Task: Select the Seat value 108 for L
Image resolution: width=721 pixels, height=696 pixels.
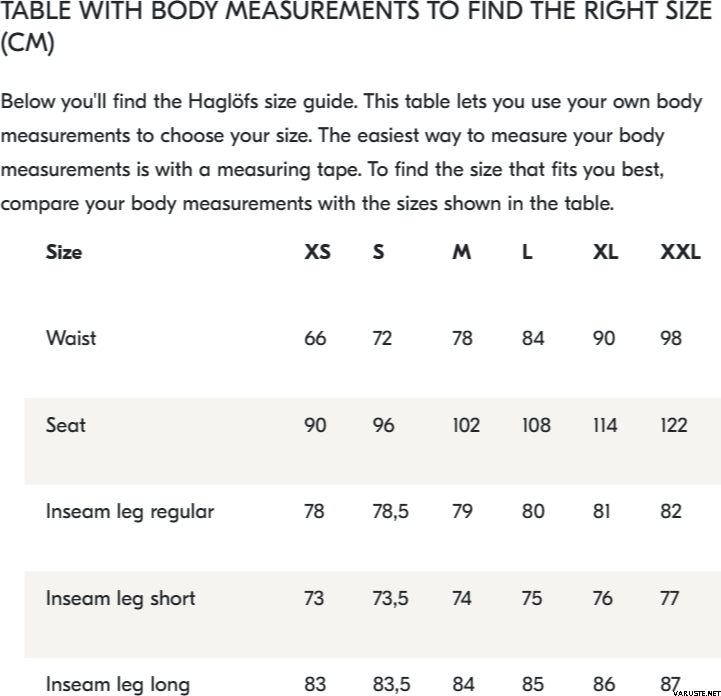Action: 536,425
